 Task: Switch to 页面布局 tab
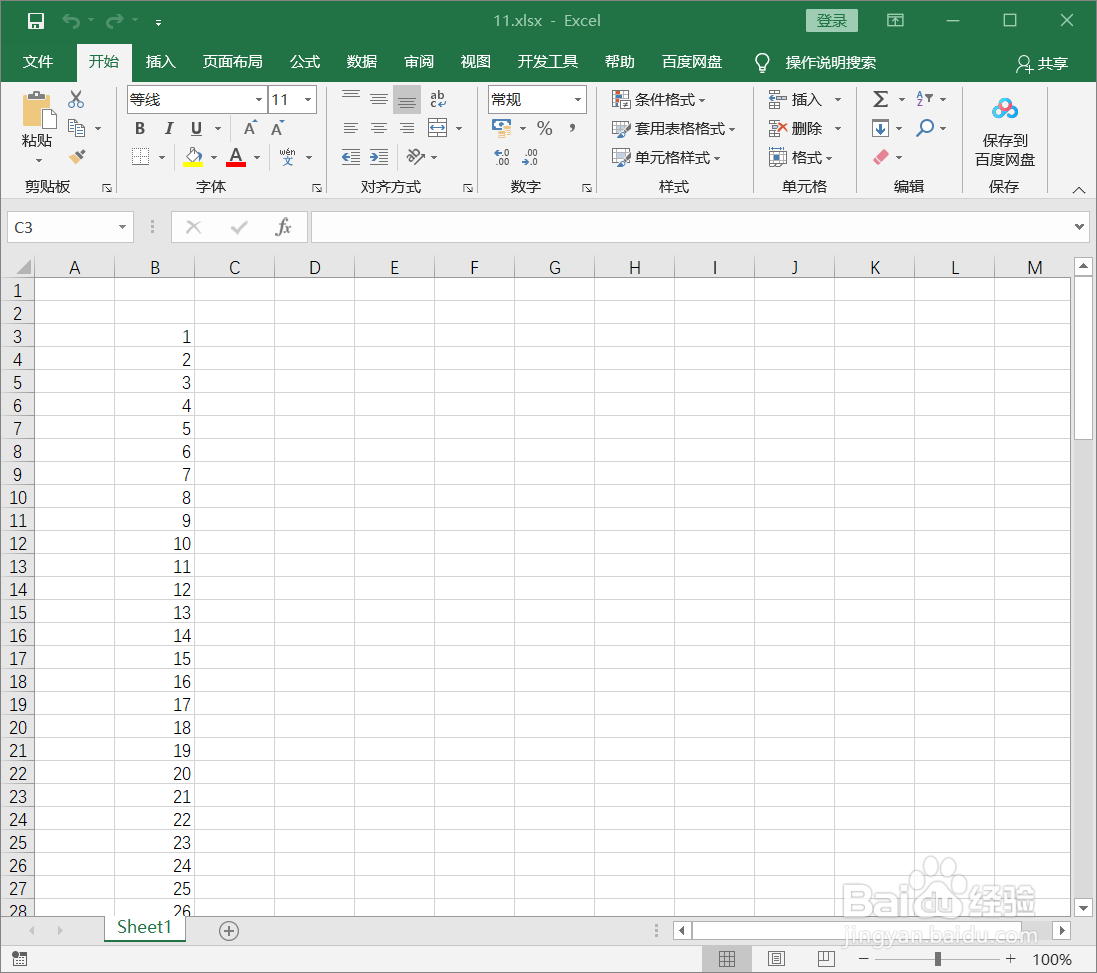click(232, 62)
